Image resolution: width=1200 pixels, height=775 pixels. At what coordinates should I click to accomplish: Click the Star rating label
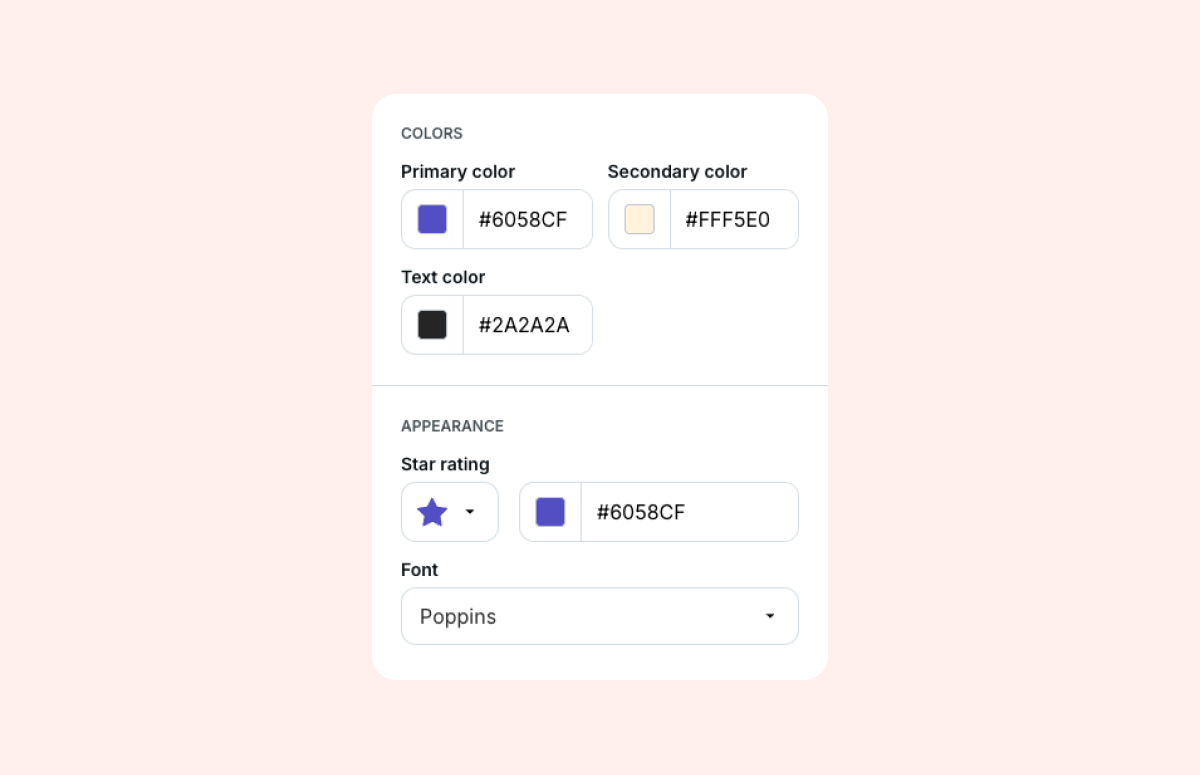tap(445, 464)
